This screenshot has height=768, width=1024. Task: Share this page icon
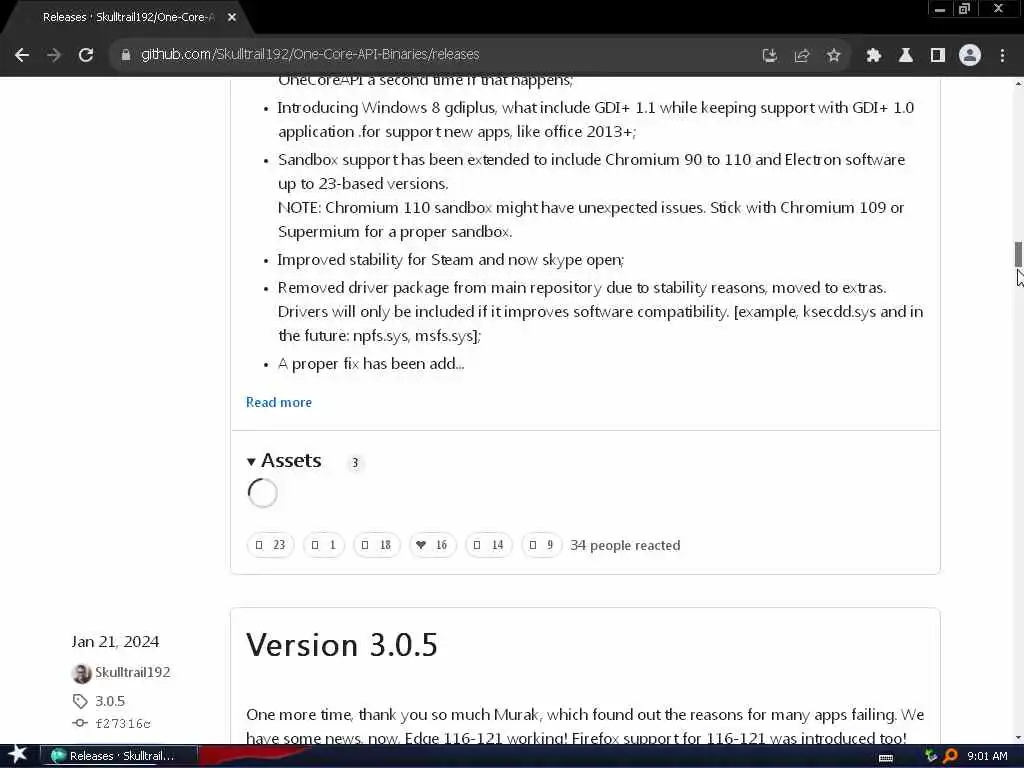(801, 56)
